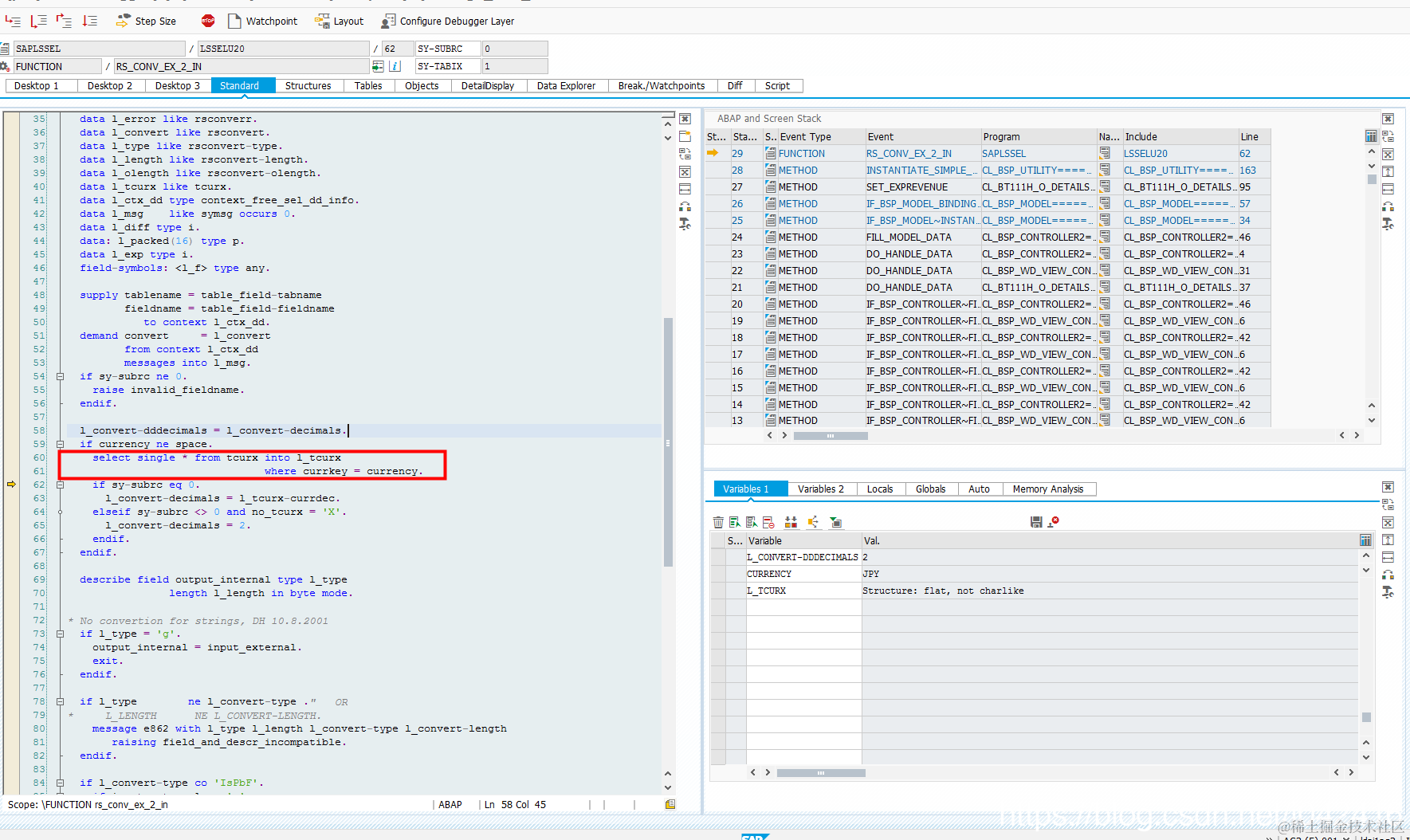Click the execute step-over debugger icon
Viewport: 1410px width, 840px height.
point(38,21)
